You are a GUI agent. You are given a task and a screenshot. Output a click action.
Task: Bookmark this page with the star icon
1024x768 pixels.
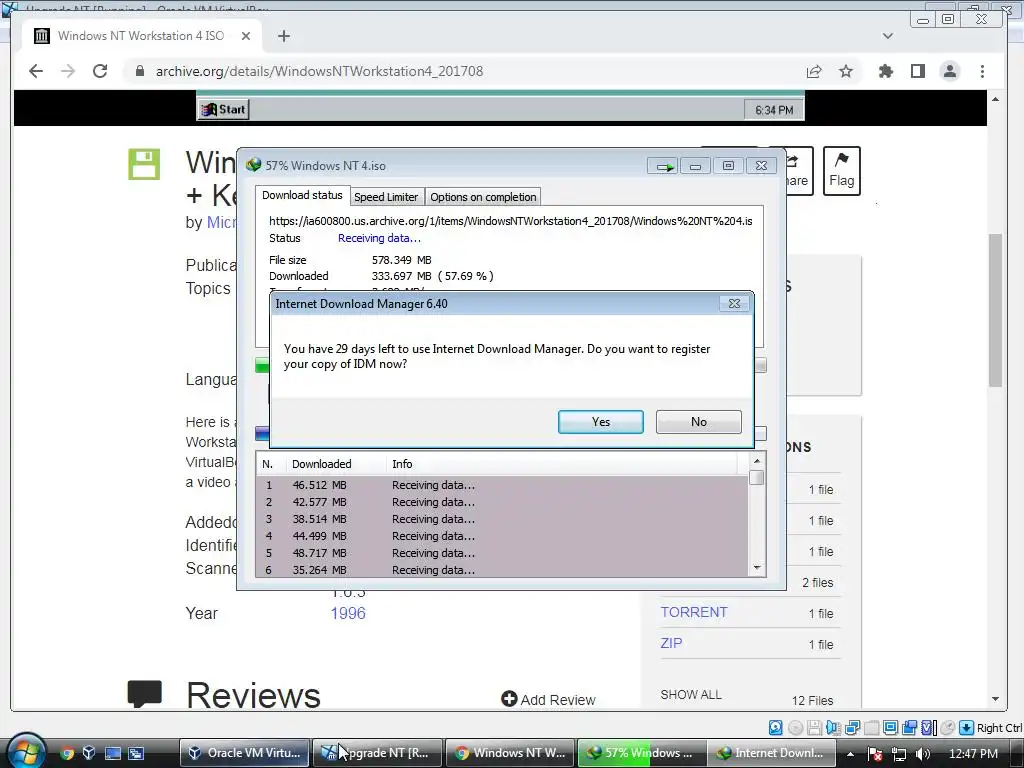point(846,71)
